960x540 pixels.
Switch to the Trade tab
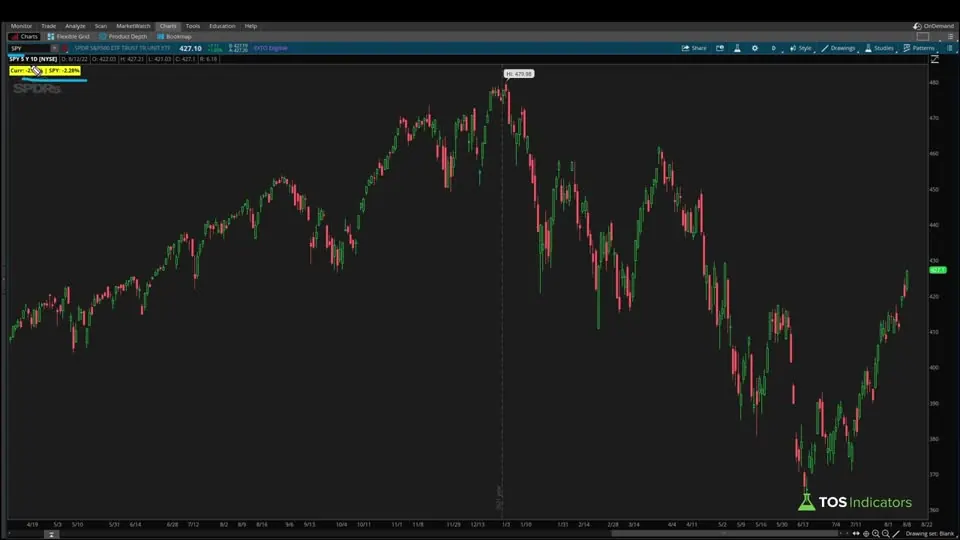48,26
